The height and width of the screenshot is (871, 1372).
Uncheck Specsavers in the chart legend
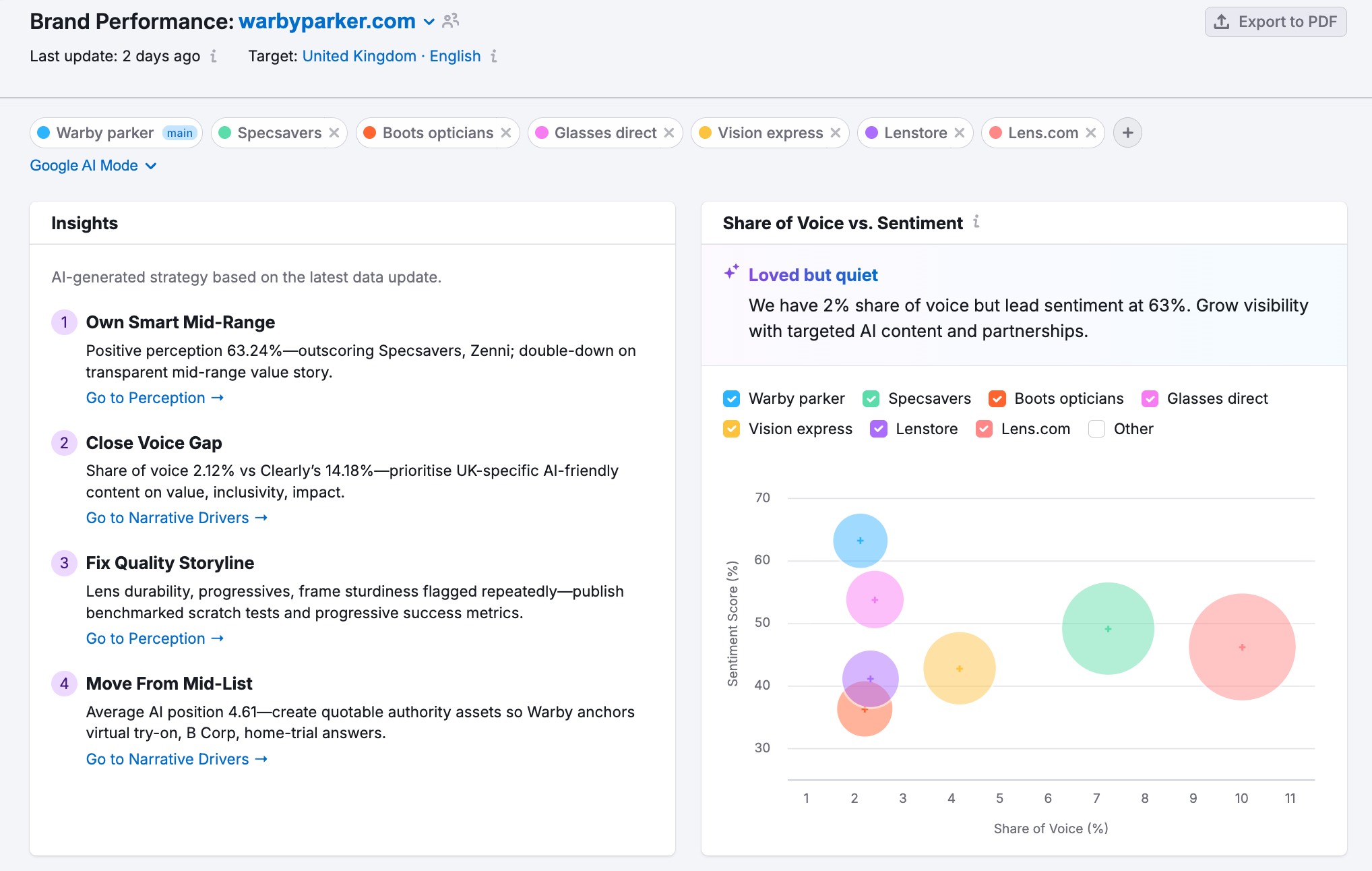[x=871, y=398]
